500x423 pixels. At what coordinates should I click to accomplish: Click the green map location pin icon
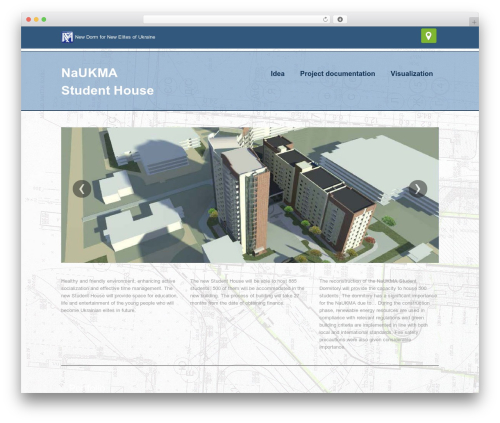point(428,36)
